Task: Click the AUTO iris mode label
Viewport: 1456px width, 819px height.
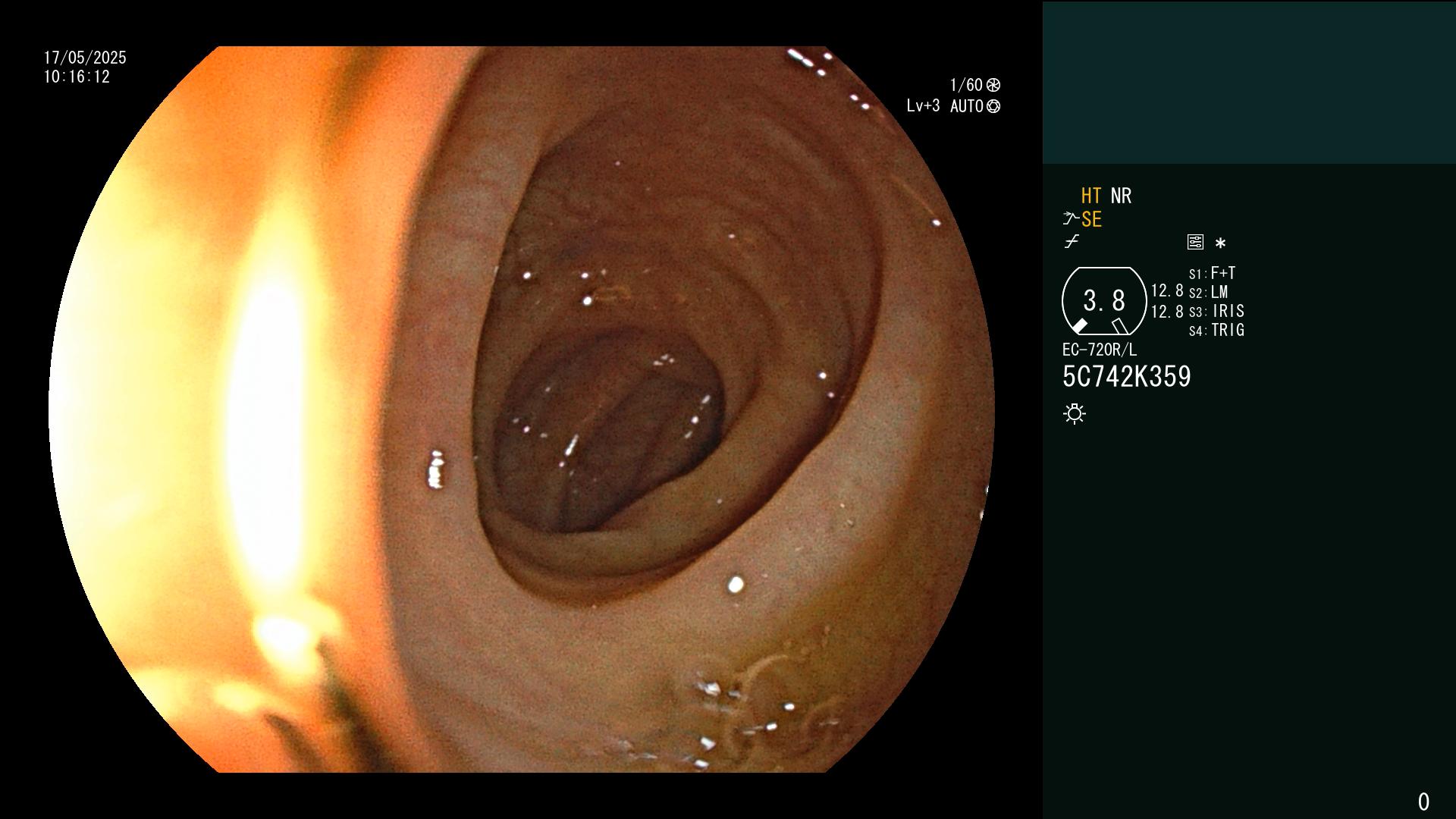Action: coord(967,106)
